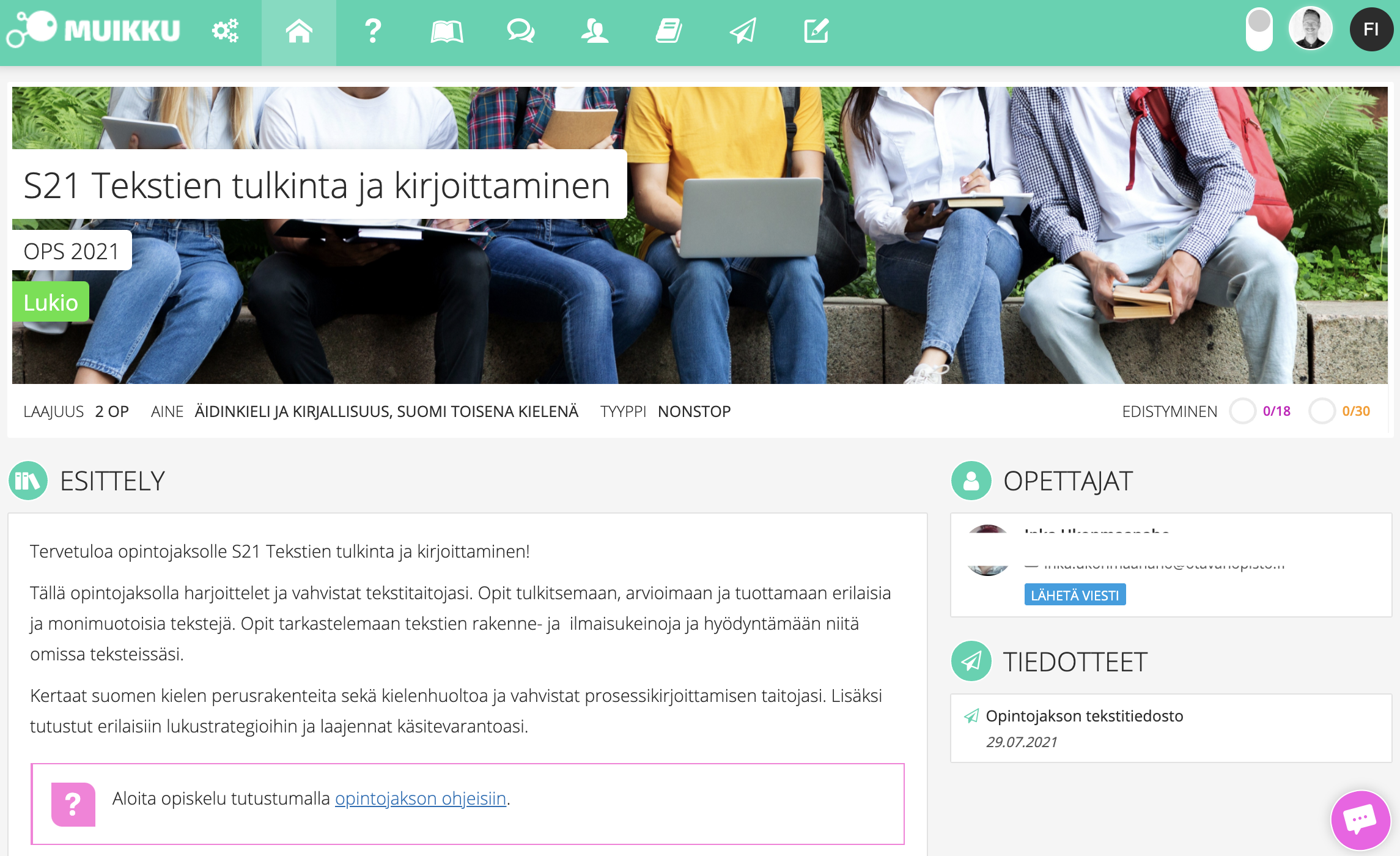Open the help section via question mark icon
1400x856 pixels.
coord(373,31)
